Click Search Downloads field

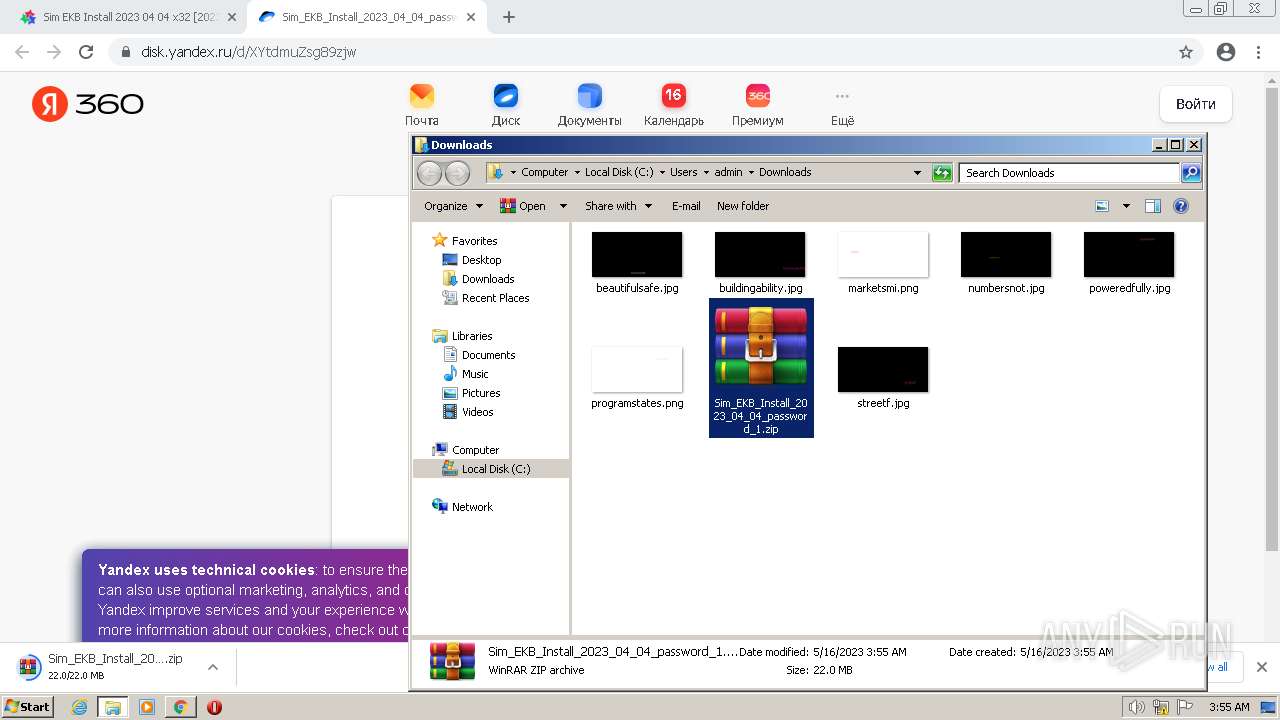[1069, 173]
